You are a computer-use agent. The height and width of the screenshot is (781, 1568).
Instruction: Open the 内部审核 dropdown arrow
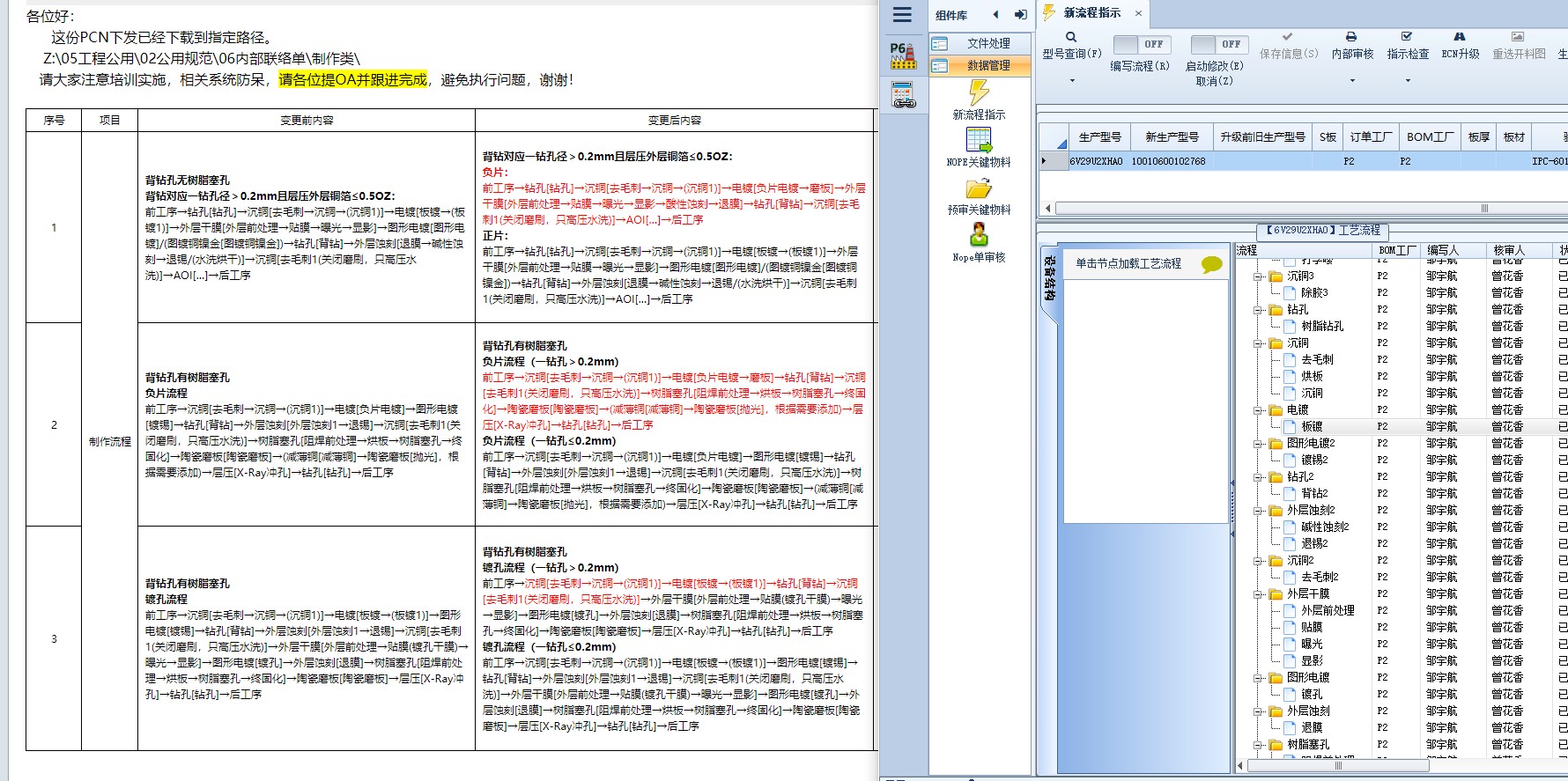pyautogui.click(x=1352, y=81)
